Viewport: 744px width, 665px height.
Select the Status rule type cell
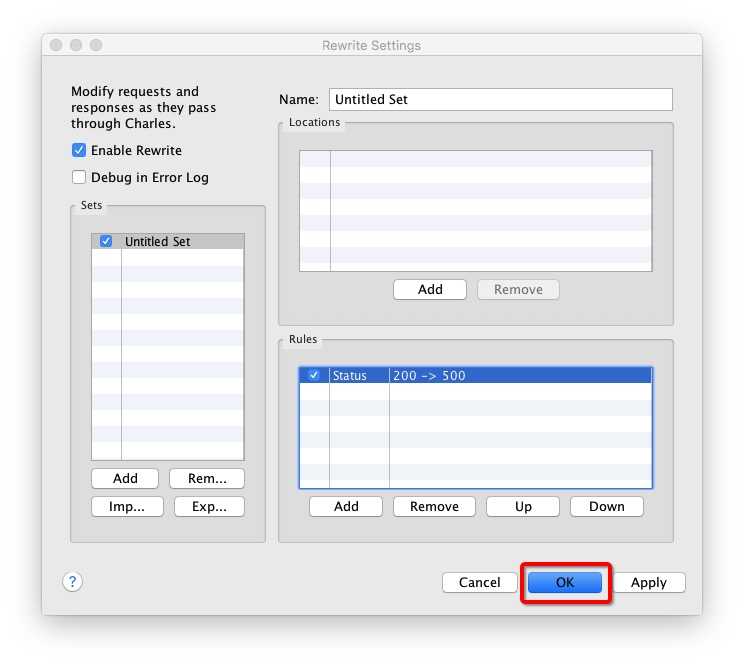click(x=359, y=375)
